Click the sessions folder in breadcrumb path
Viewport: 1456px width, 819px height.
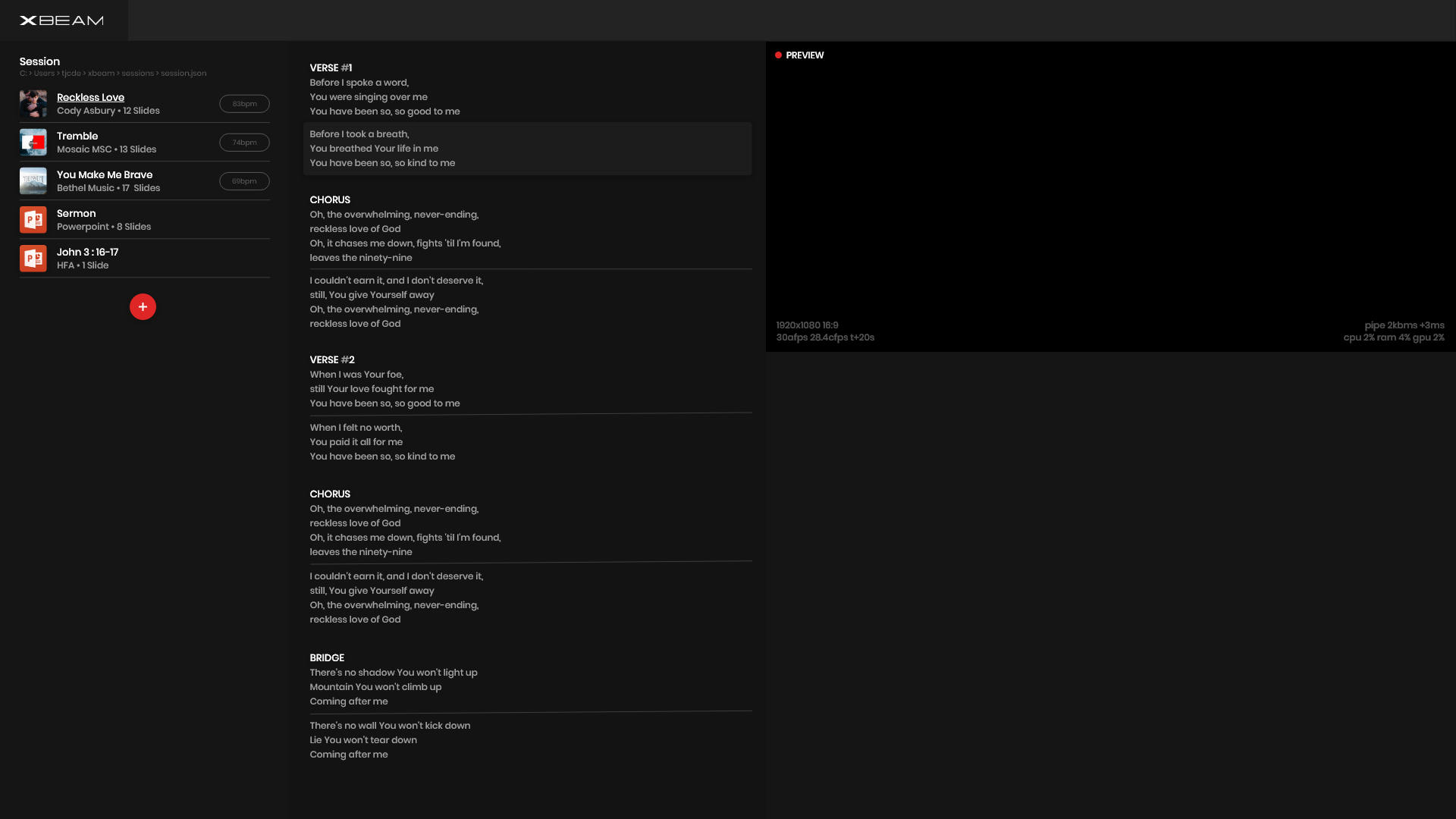point(137,74)
